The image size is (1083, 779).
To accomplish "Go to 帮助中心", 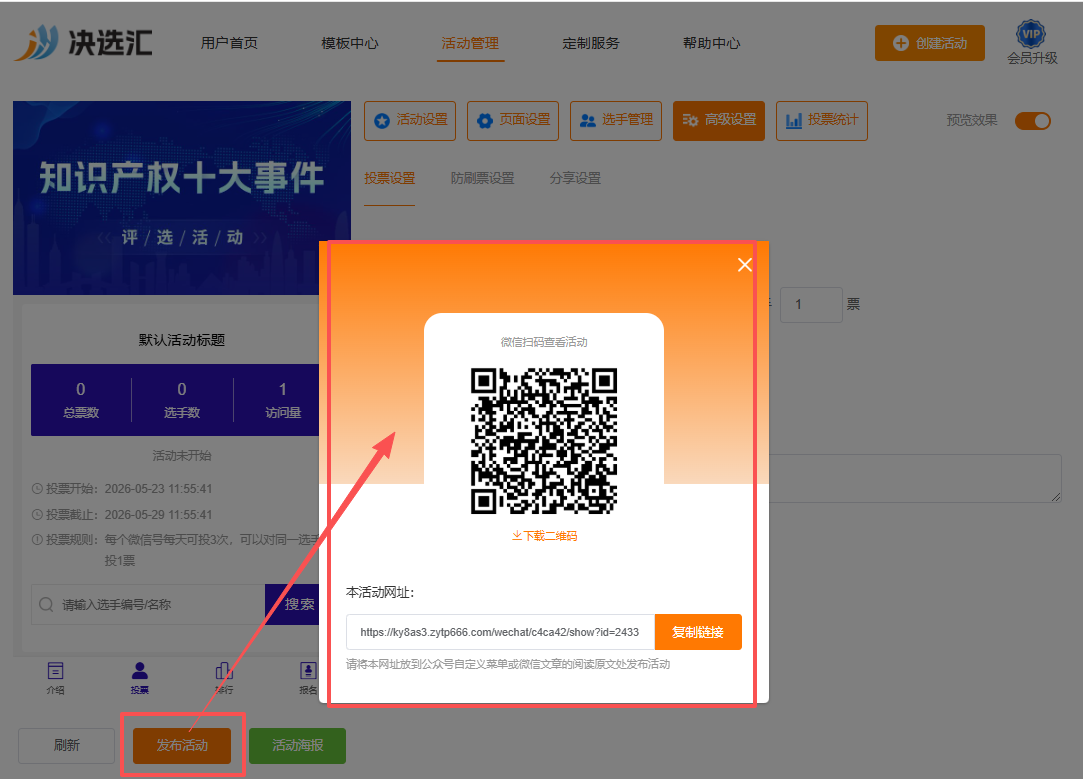I will pyautogui.click(x=711, y=43).
